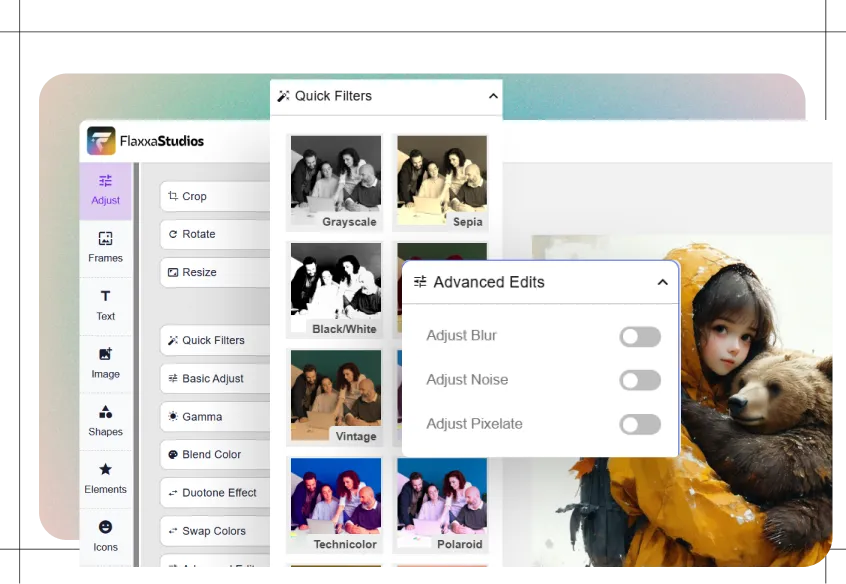This screenshot has width=846, height=584.
Task: Open the Gamma adjustment option
Action: 214,417
